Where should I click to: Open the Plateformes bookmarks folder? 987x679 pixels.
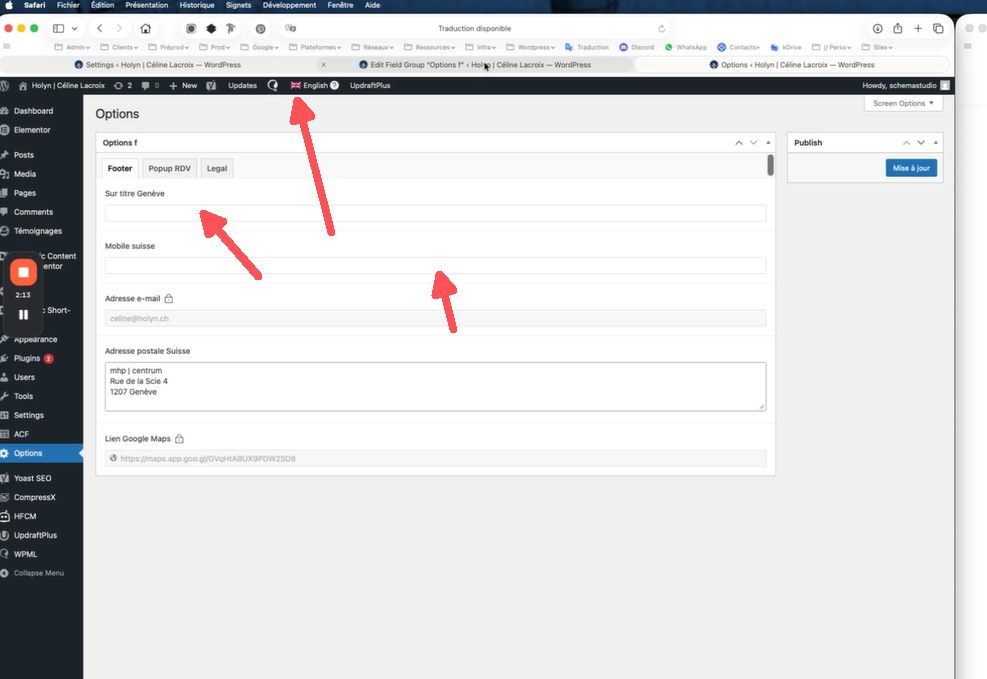(315, 47)
